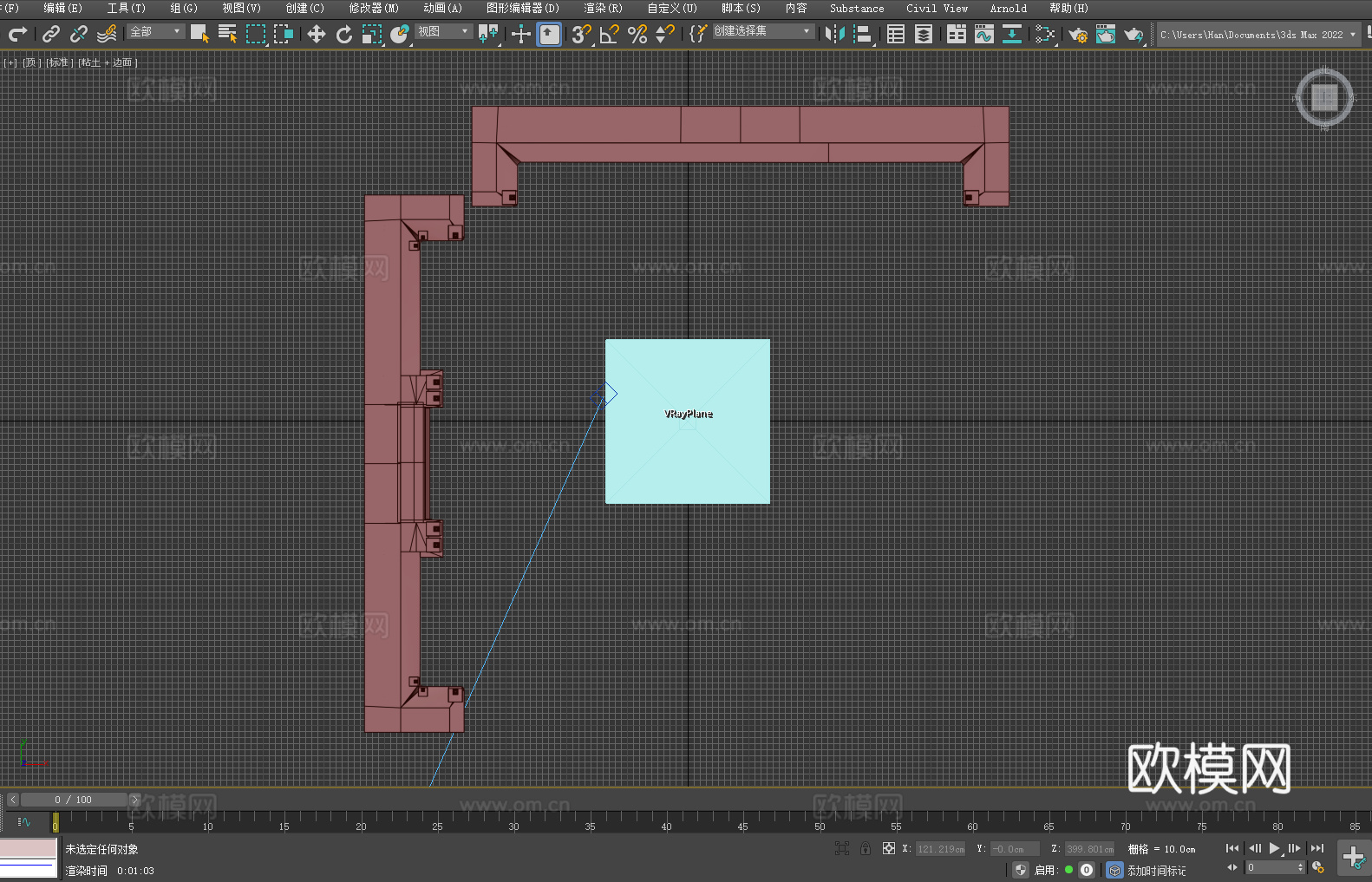Open Render Setup teapot gear icon
This screenshot has width=1372, height=882.
1078,34
